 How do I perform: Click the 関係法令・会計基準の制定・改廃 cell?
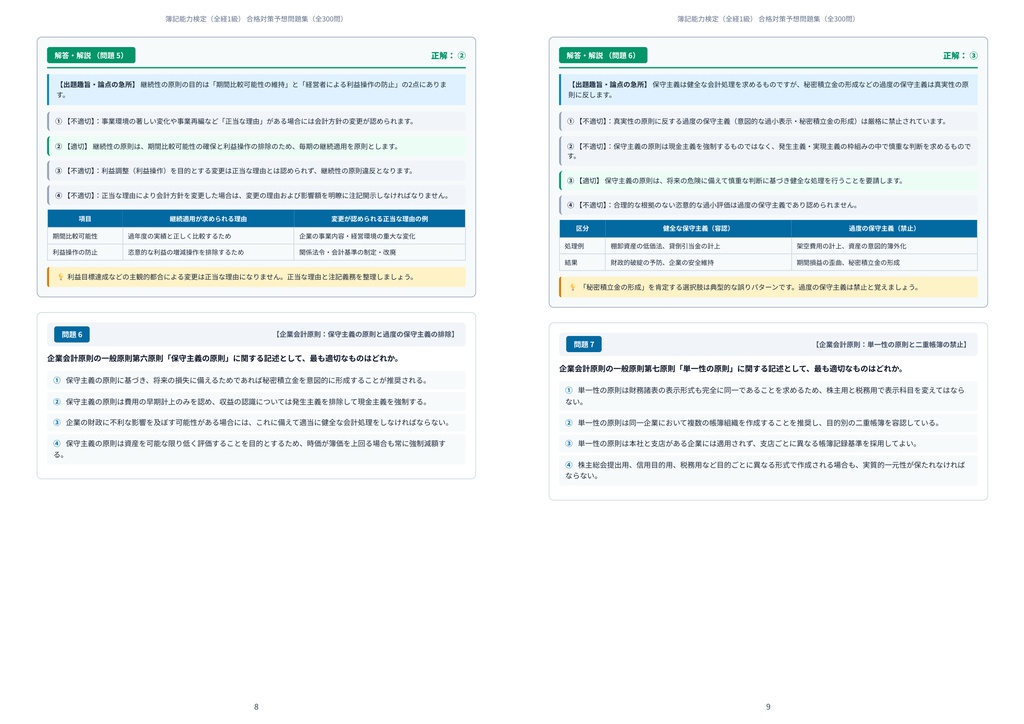379,252
